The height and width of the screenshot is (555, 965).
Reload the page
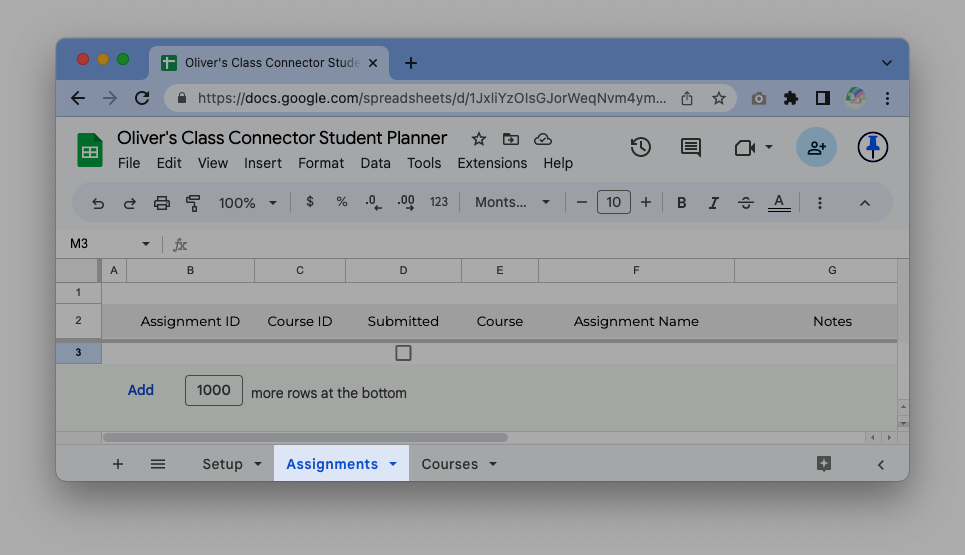click(142, 98)
